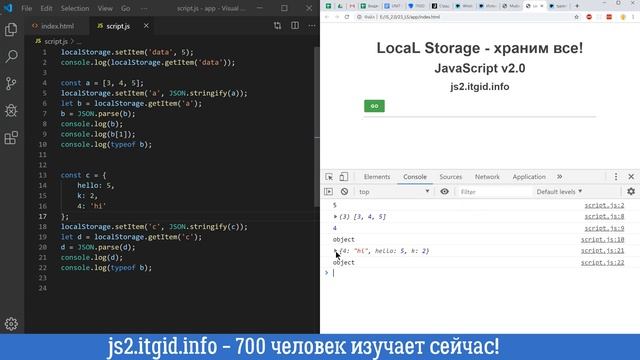640x360 pixels.
Task: Toggle the console sidebar
Action: (329, 191)
